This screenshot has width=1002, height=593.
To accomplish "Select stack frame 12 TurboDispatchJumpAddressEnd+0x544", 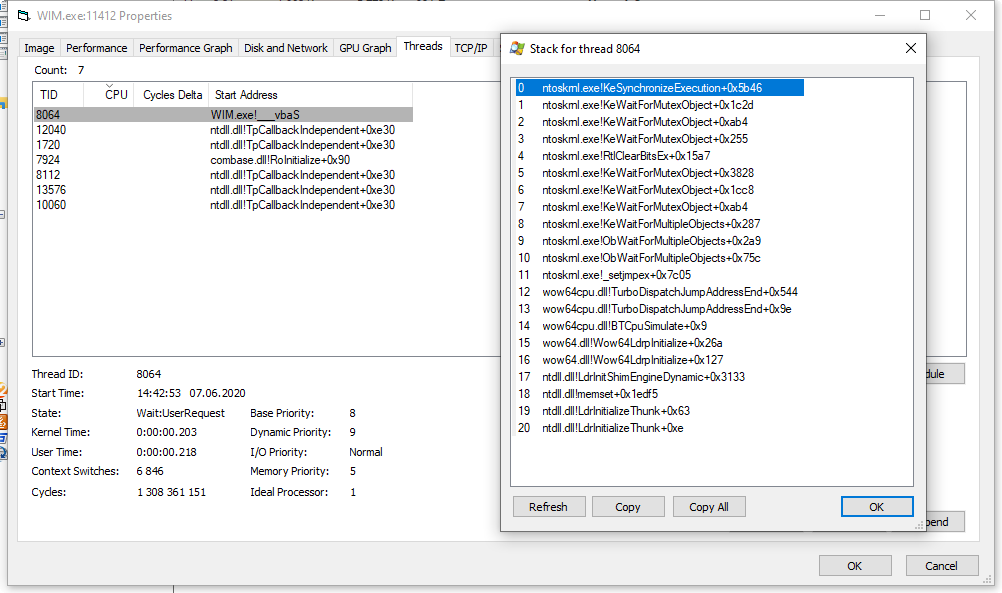I will point(659,292).
